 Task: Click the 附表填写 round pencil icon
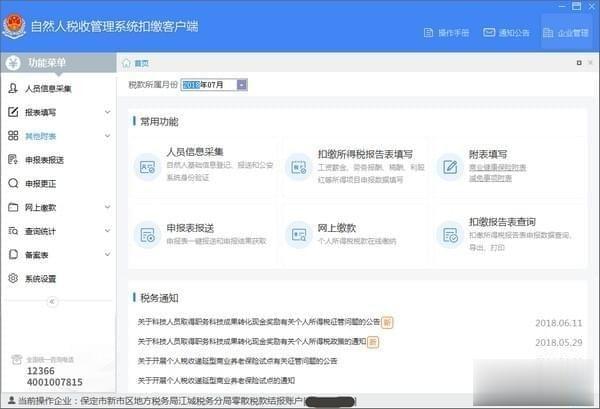coord(450,167)
